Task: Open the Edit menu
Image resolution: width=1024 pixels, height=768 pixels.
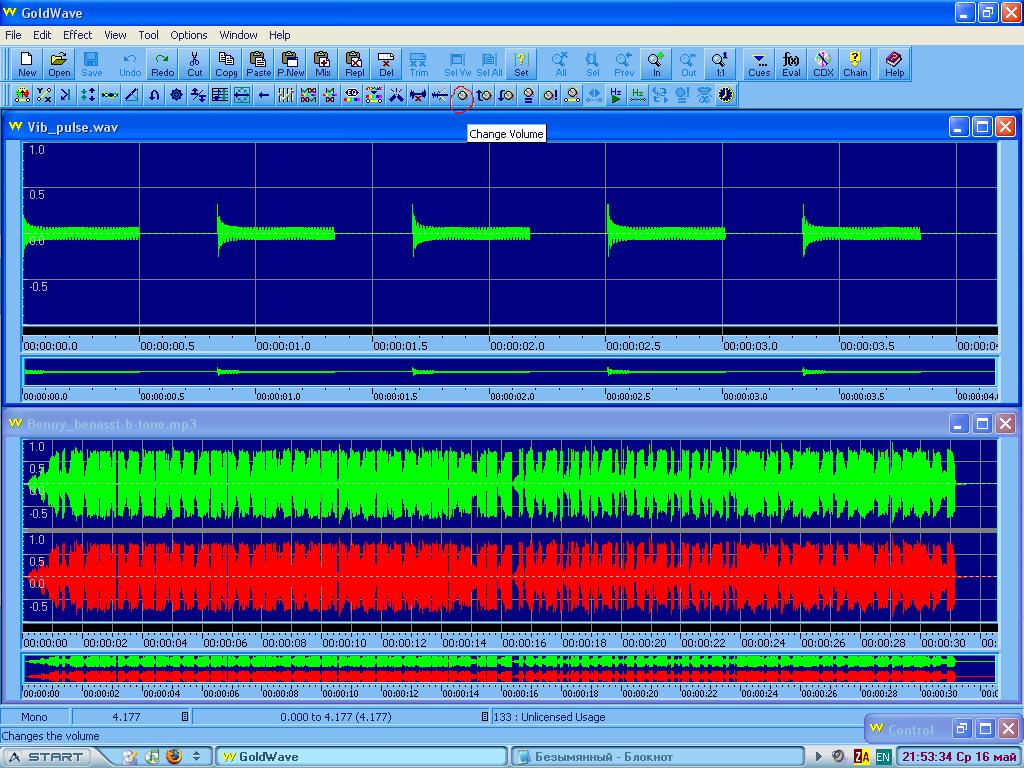Action: click(x=42, y=35)
